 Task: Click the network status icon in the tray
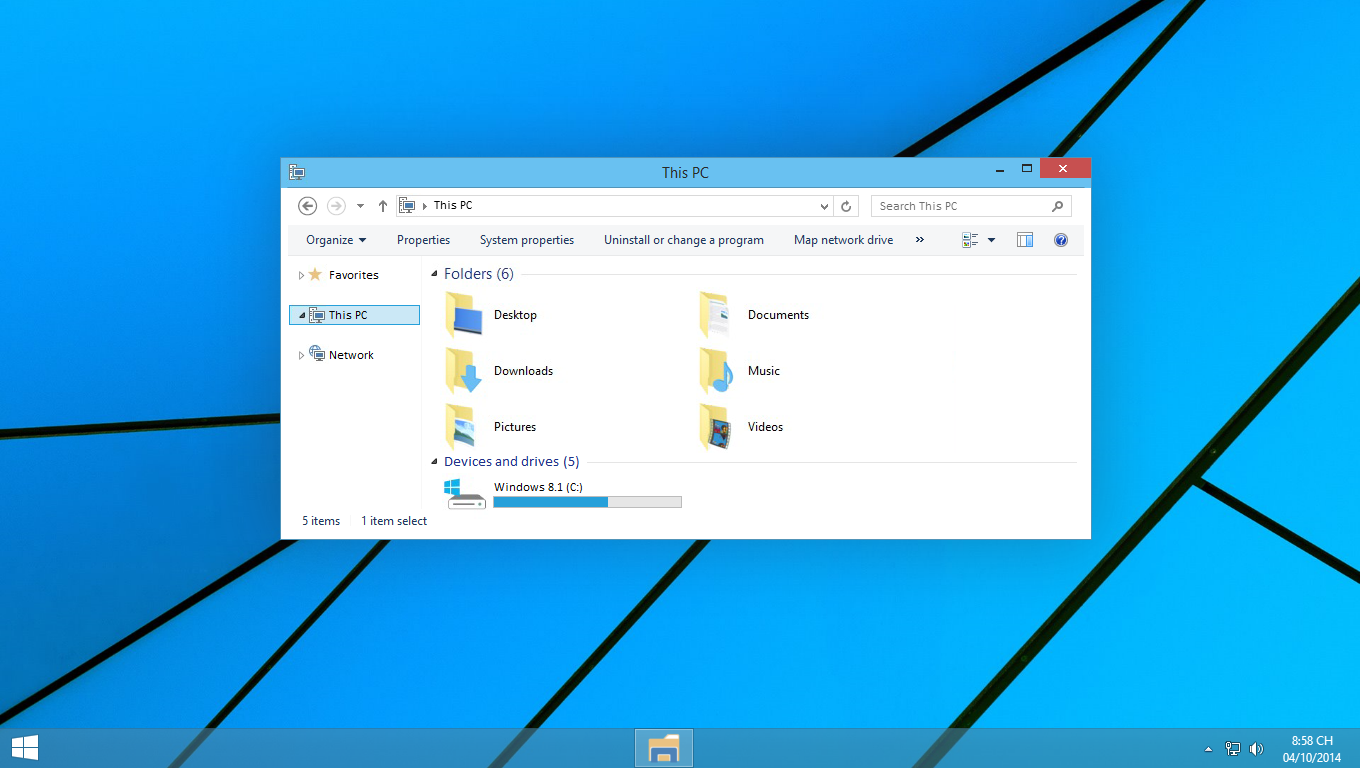point(1232,748)
